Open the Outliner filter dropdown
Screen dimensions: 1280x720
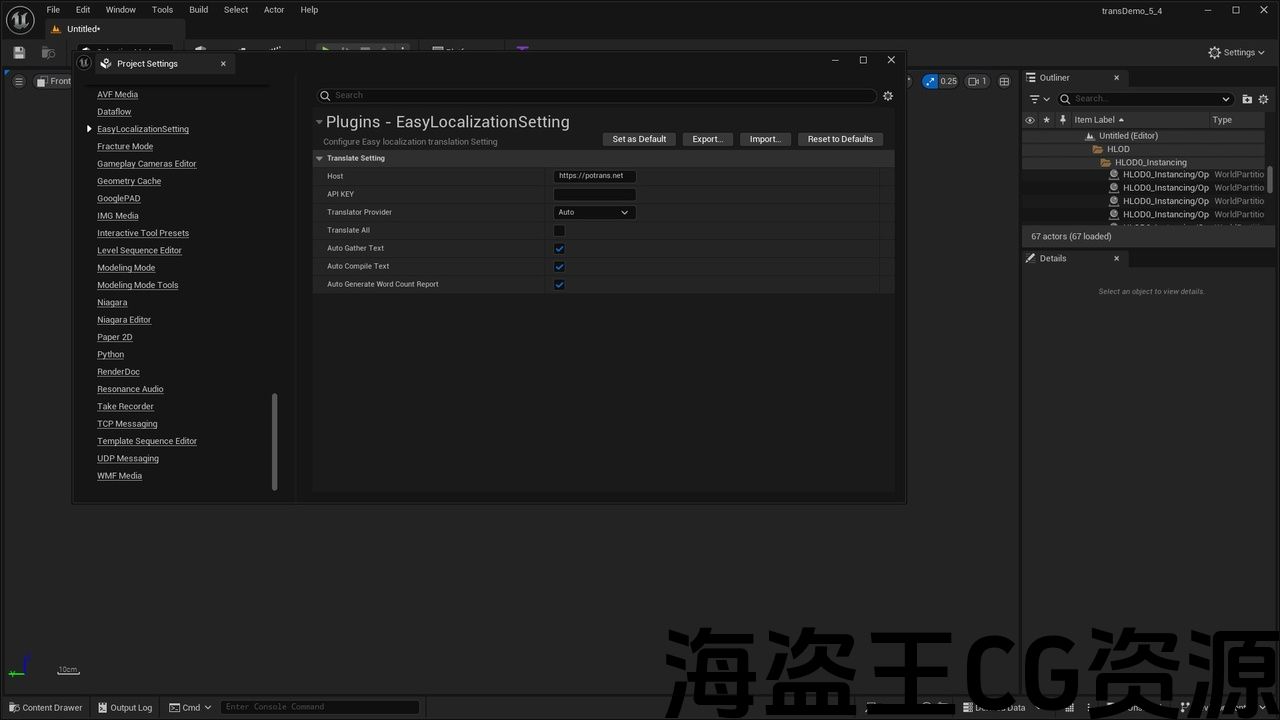coord(1039,99)
